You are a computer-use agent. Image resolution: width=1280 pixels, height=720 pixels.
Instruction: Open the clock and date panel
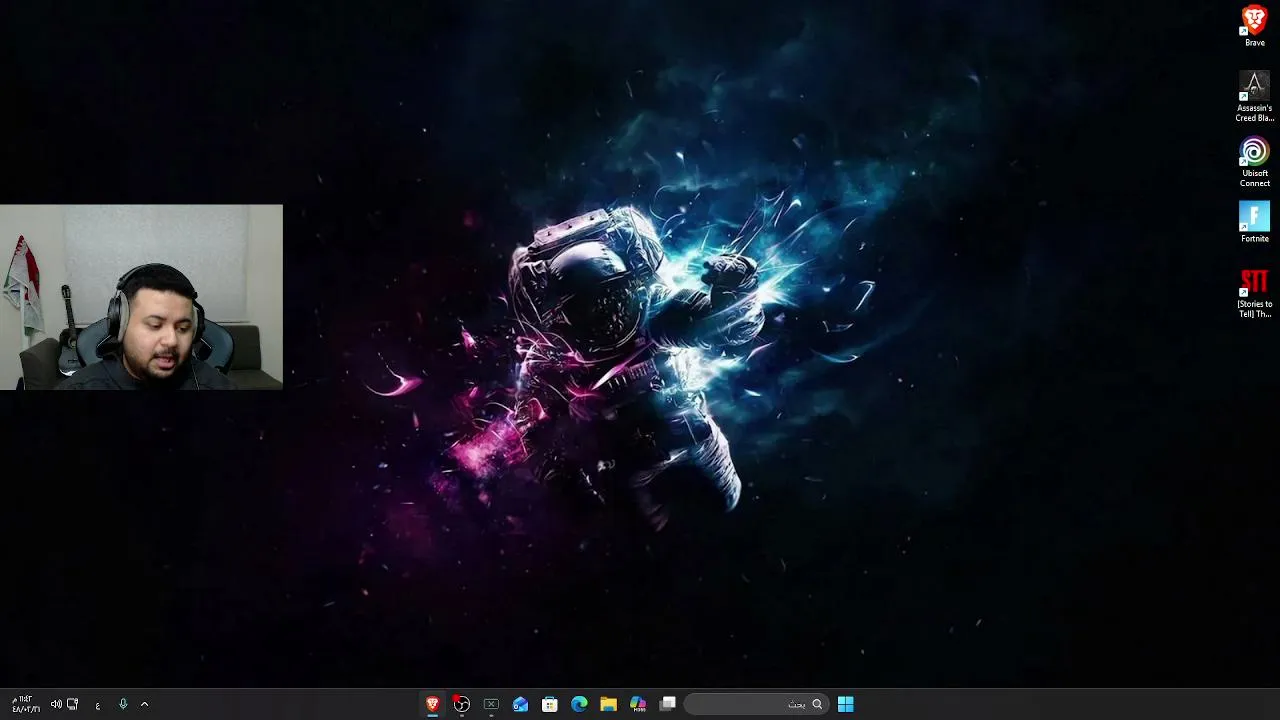click(x=26, y=704)
